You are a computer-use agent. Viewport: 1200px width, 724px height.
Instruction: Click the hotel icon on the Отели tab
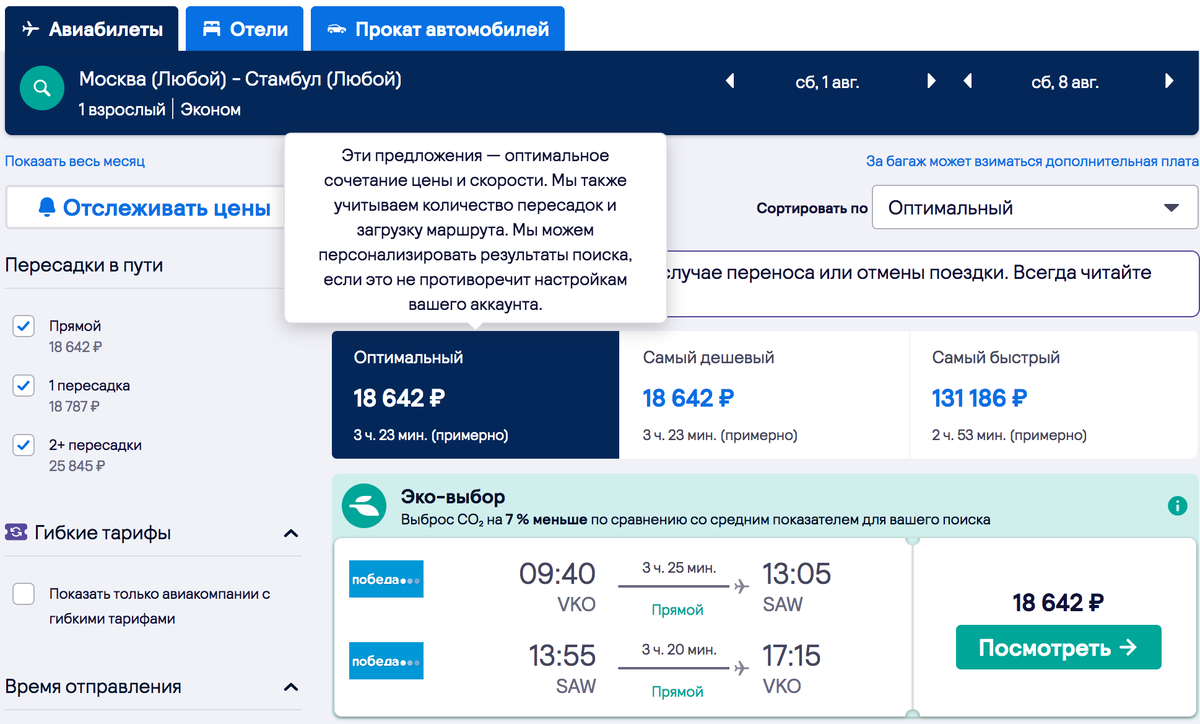212,29
